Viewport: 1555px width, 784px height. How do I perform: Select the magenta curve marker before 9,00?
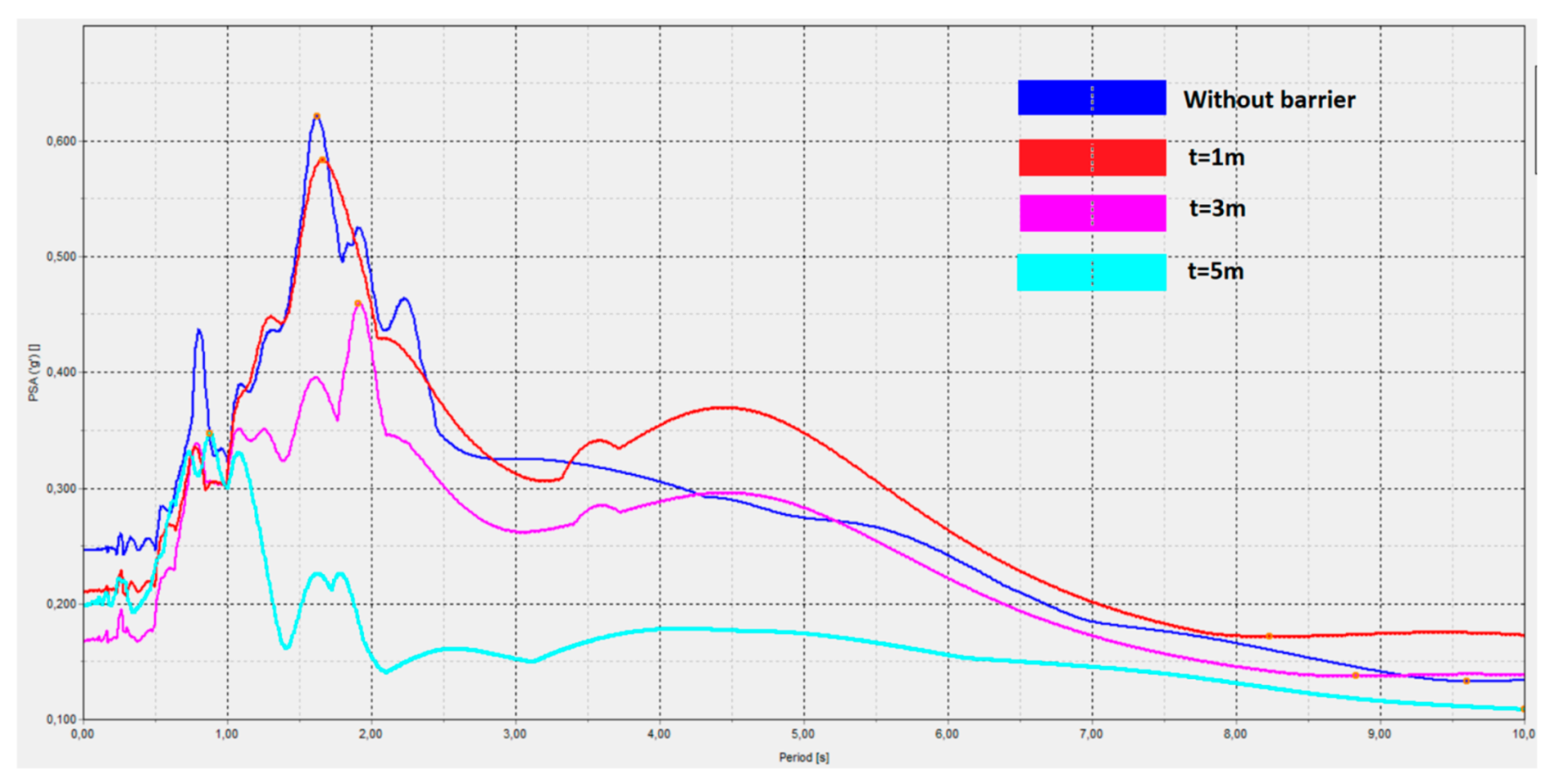pos(1356,676)
